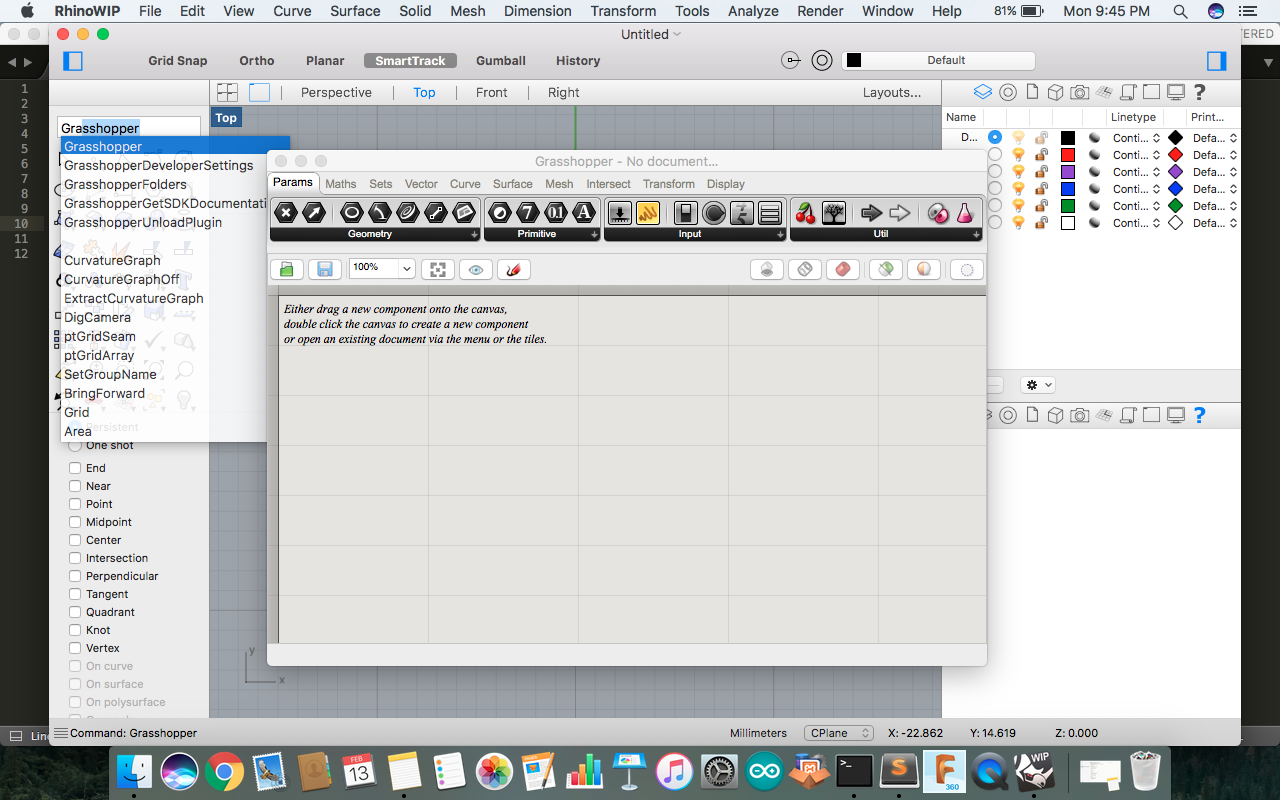1280x800 pixels.
Task: Open the Perspective viewport tab
Action: pos(336,92)
